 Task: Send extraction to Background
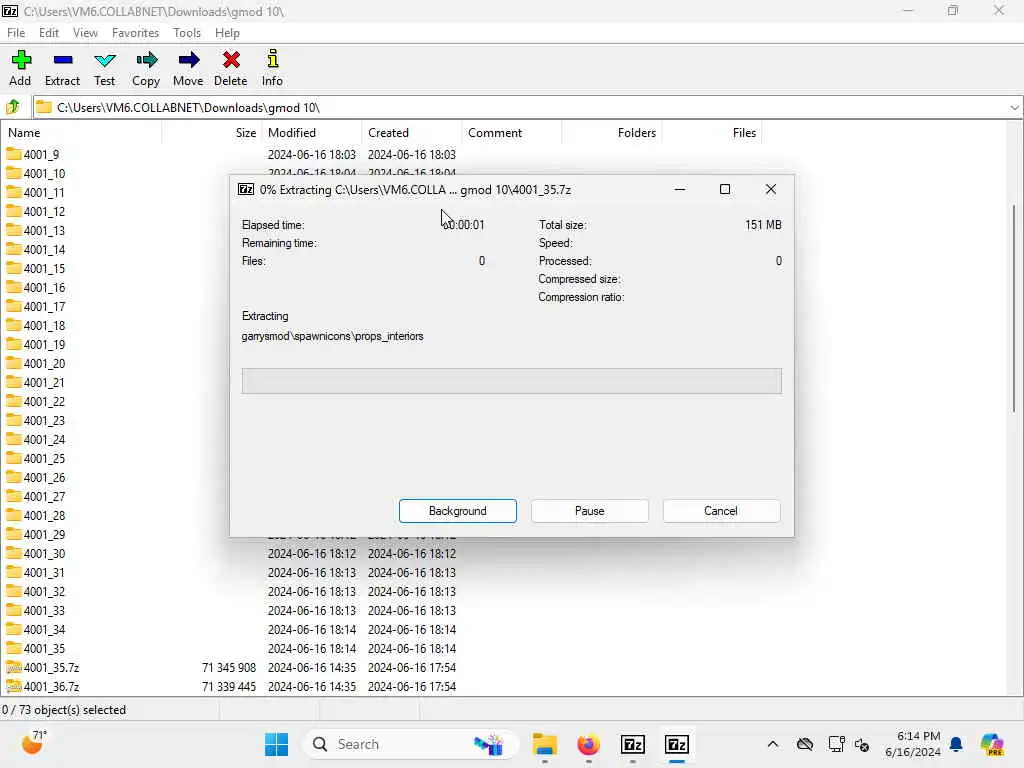(458, 511)
